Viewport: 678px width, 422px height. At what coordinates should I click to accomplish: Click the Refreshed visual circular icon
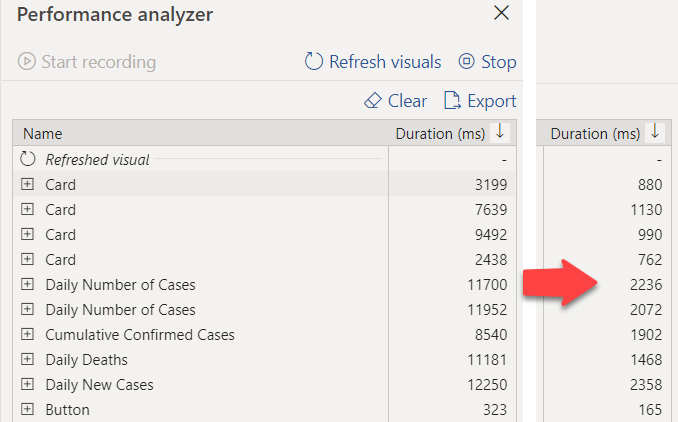tap(28, 159)
